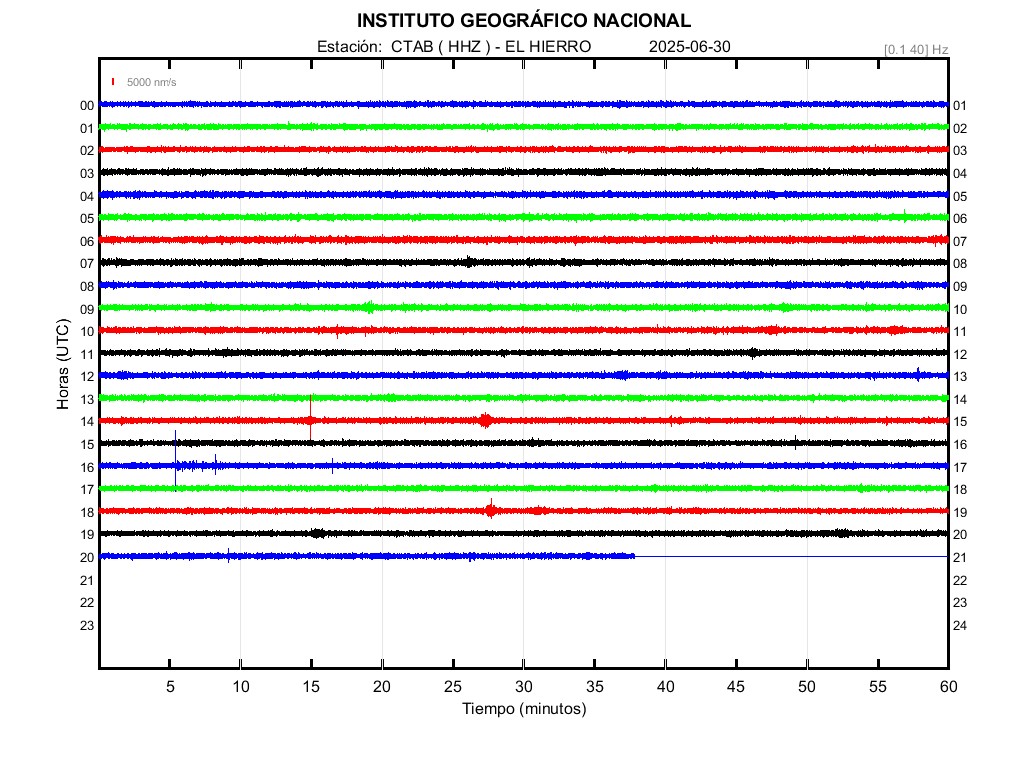The image size is (1024, 768).
Task: Click the red event burst at 18h minute 27
Action: point(490,509)
